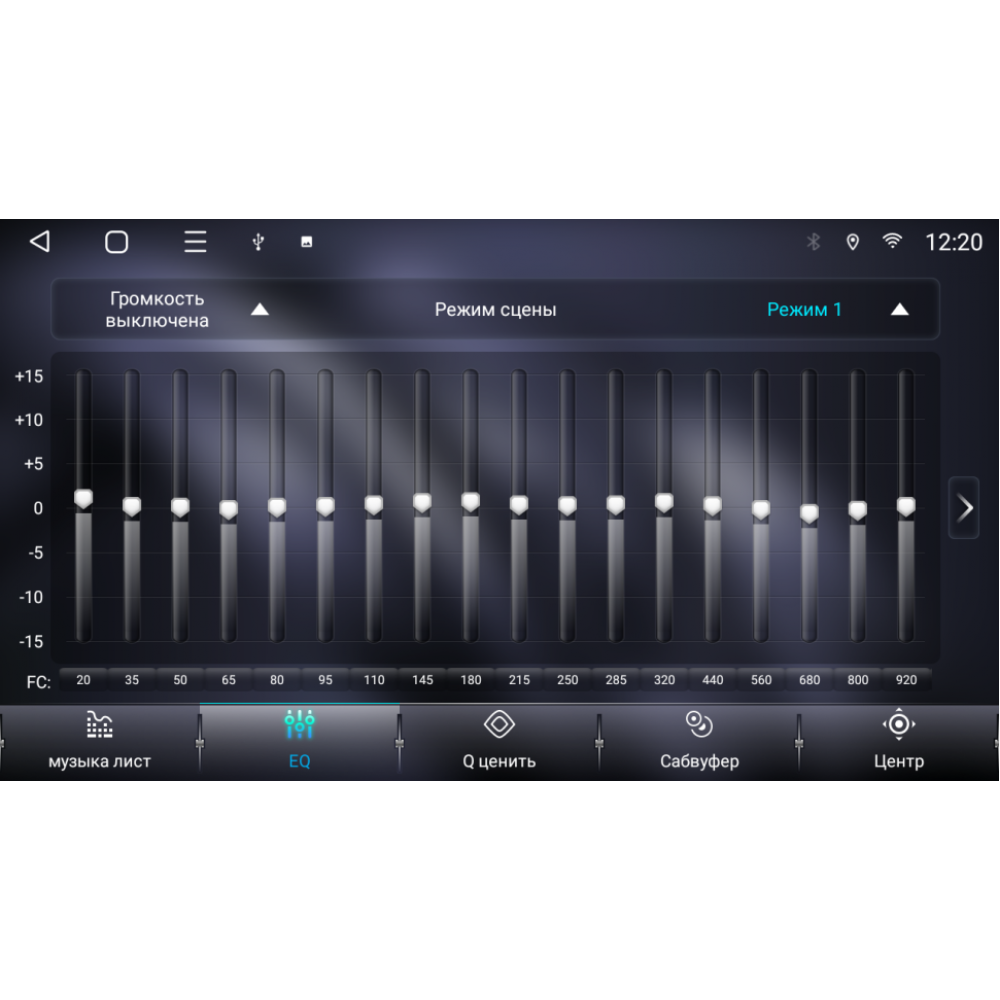This screenshot has width=1000, height=1000.
Task: Adjust the 215 Hz band slider handle
Action: (x=519, y=504)
